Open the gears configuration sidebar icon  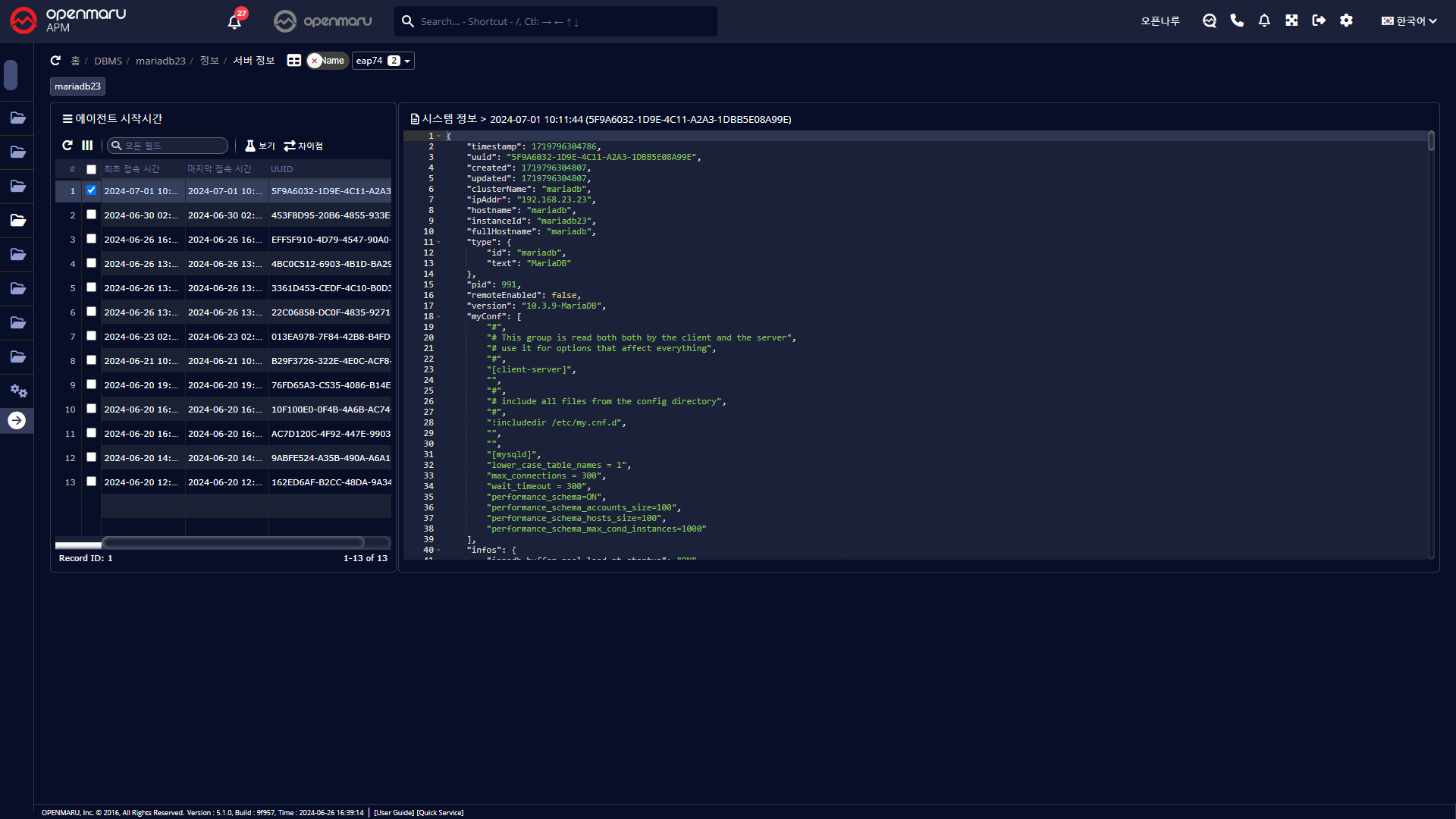(18, 391)
